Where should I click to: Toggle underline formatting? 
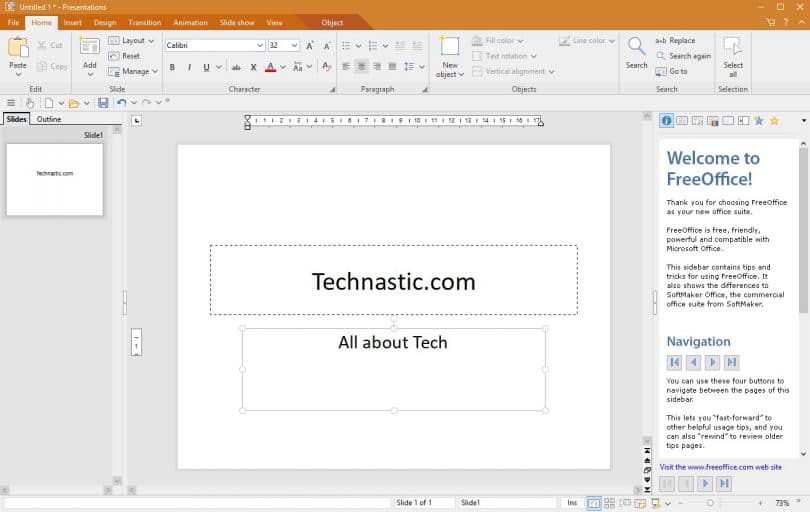coord(206,67)
